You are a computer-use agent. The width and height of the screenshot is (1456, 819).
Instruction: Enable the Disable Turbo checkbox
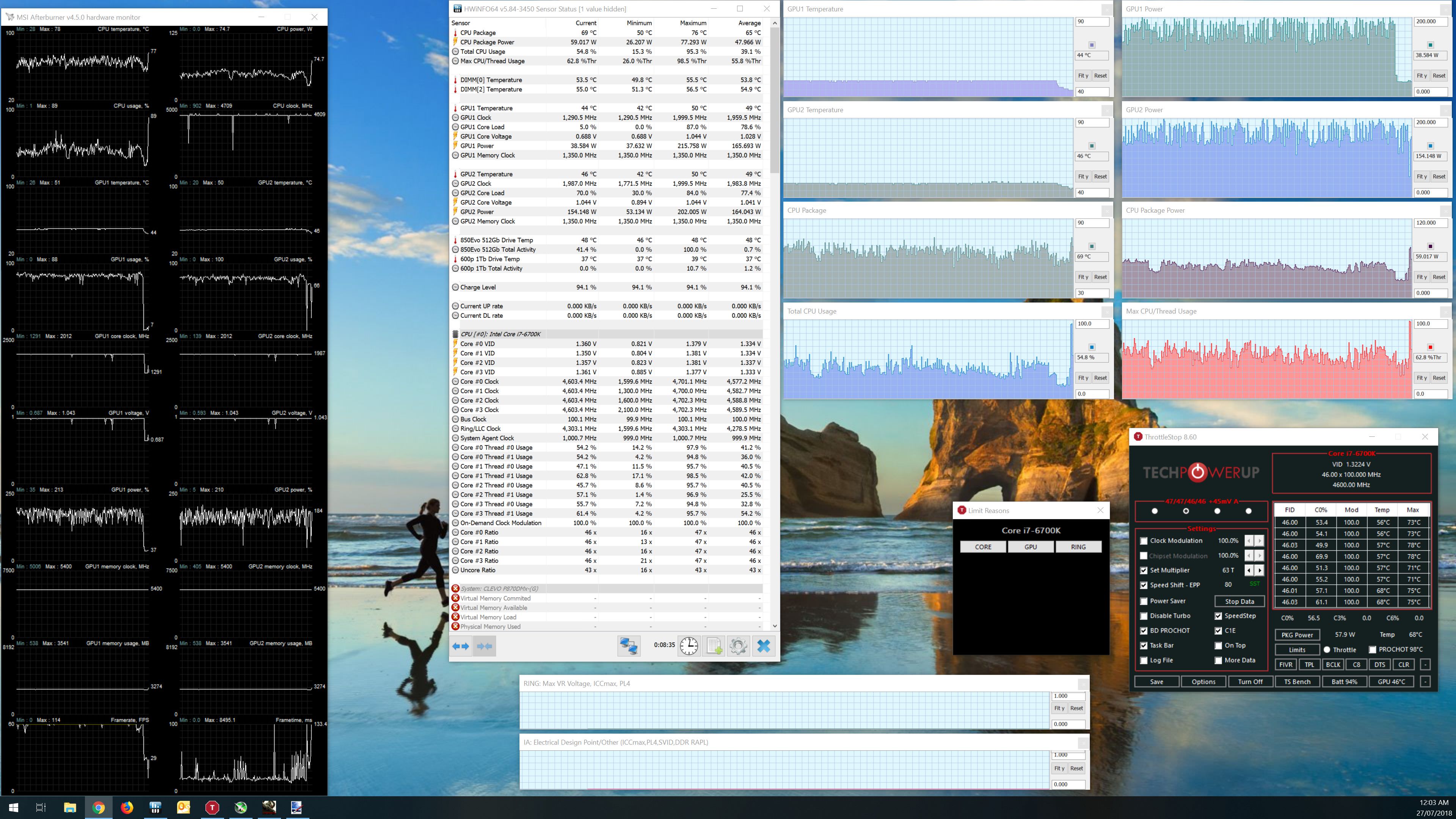[x=1144, y=616]
